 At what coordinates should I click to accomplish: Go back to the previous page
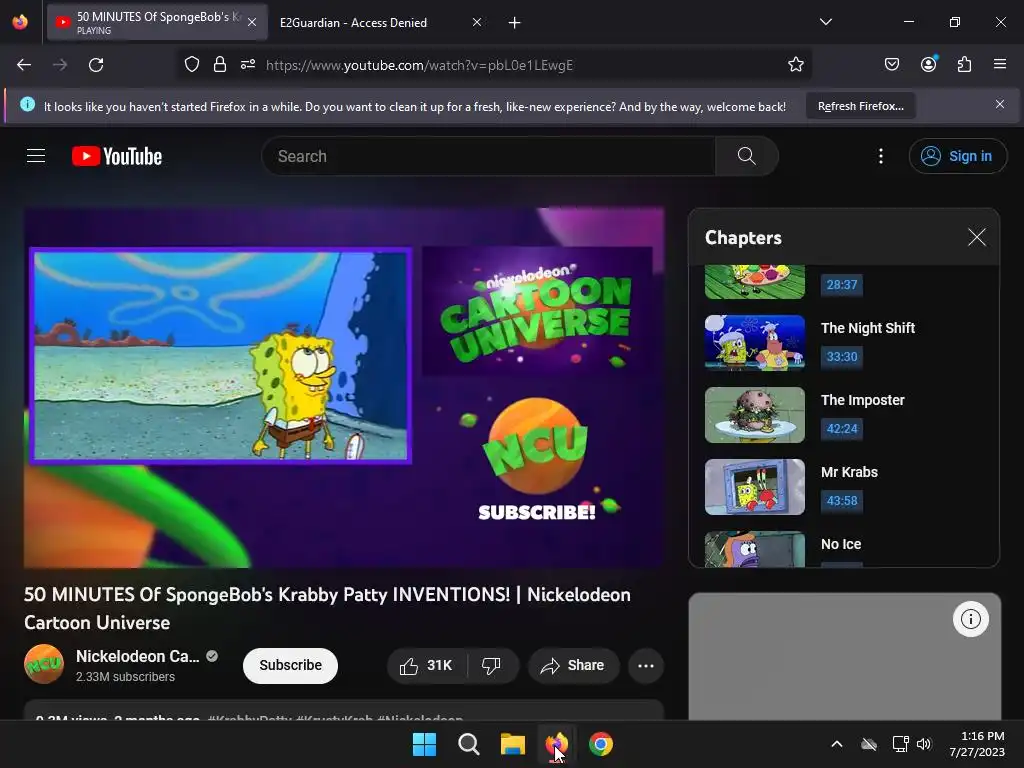(24, 65)
